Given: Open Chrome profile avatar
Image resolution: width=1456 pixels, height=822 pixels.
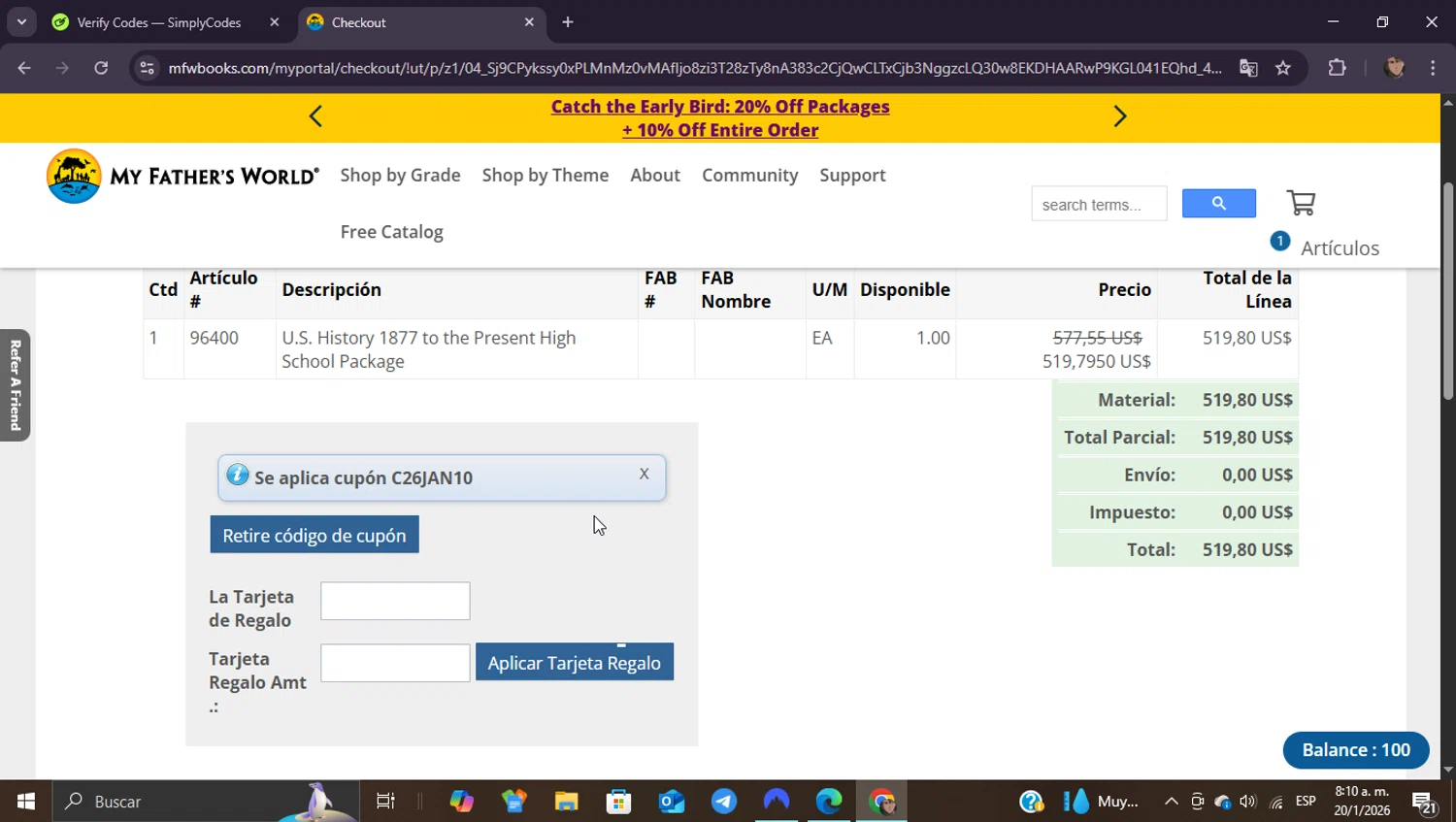Looking at the screenshot, I should (1395, 68).
